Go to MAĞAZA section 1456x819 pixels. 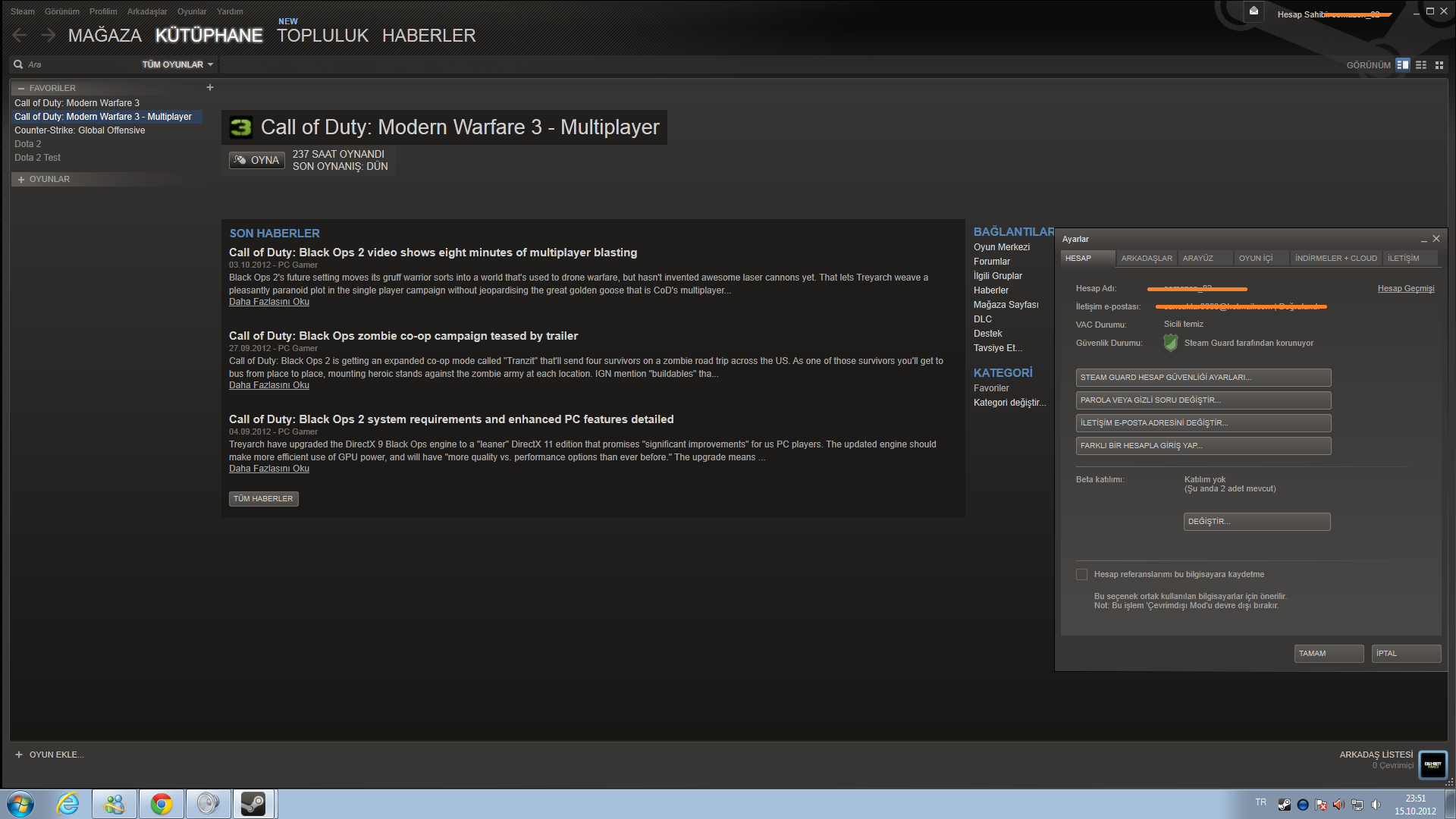point(105,36)
